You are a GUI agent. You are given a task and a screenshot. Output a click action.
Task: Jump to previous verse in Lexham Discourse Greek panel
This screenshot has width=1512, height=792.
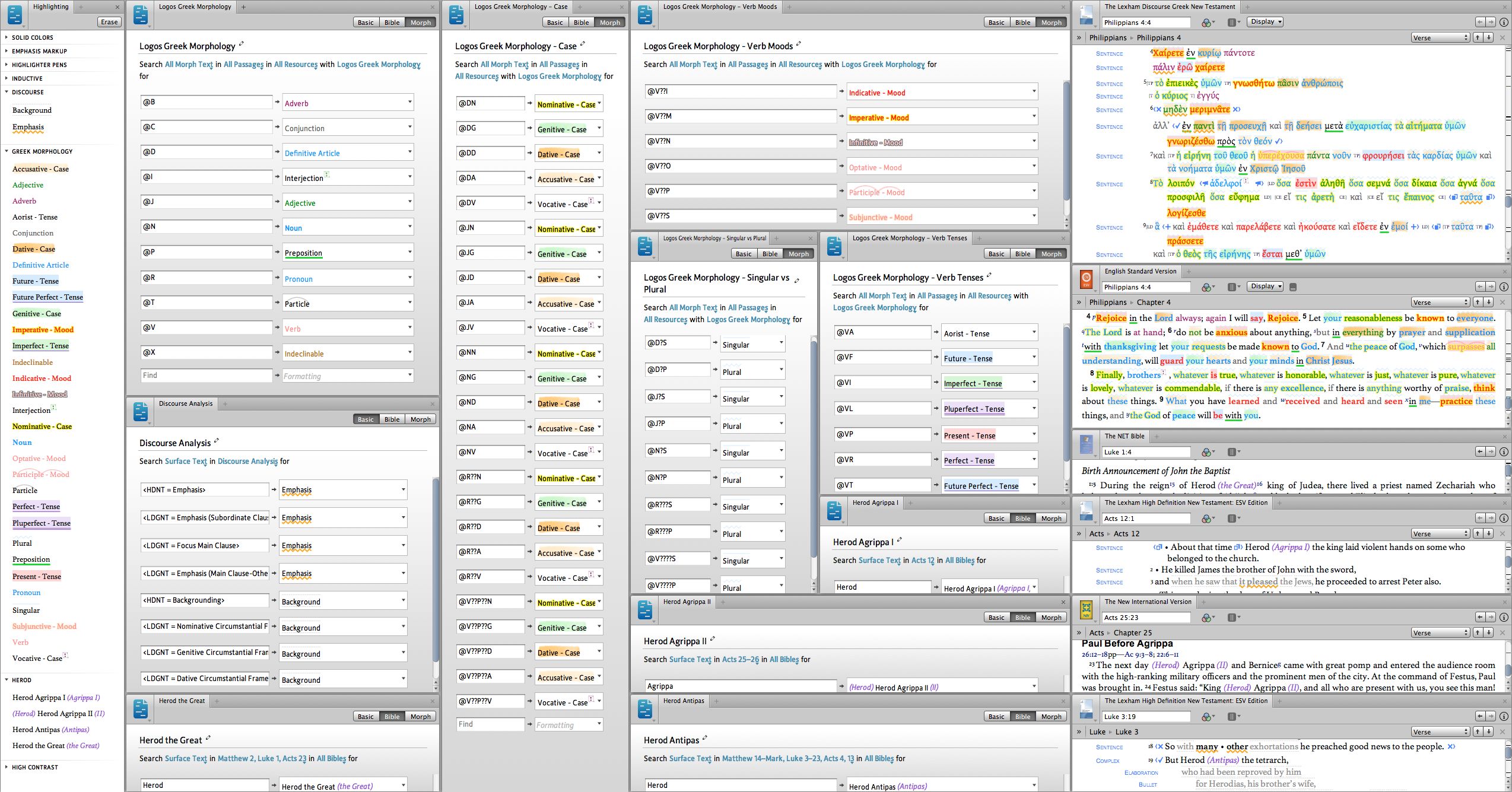pos(1478,38)
